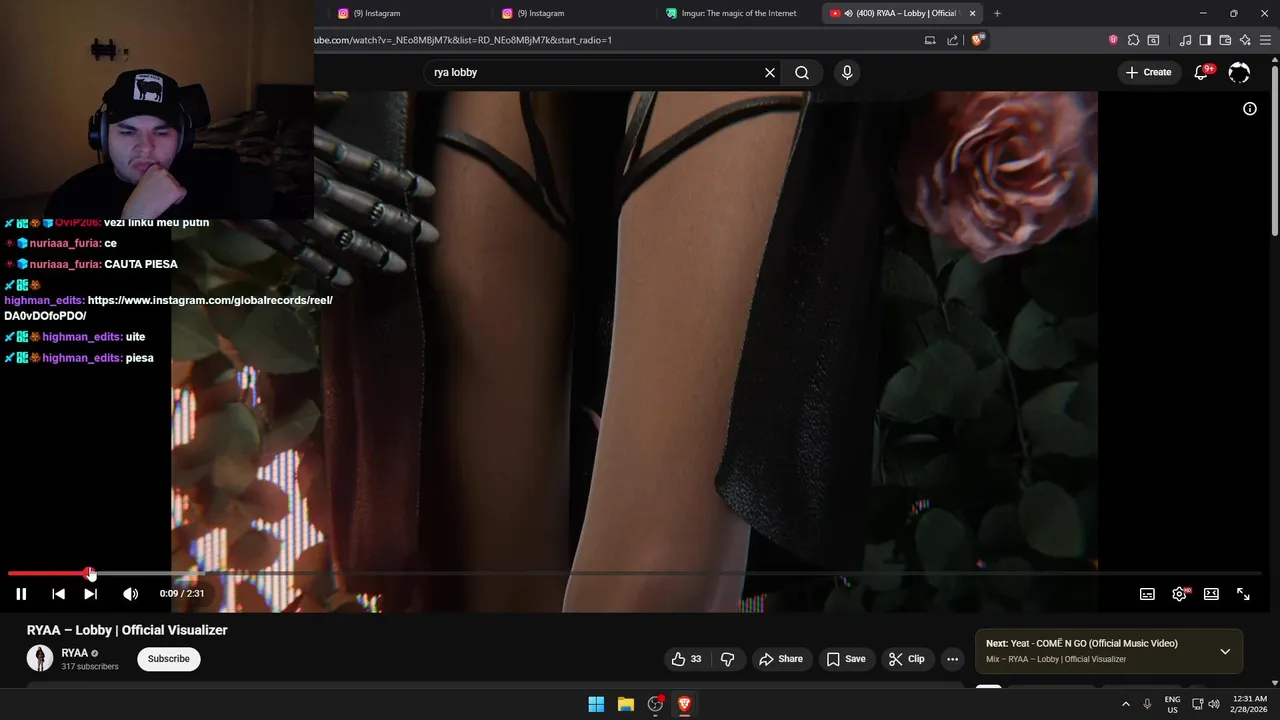Click the red video progress bar scrubber
Image resolution: width=1280 pixels, height=720 pixels.
point(90,574)
